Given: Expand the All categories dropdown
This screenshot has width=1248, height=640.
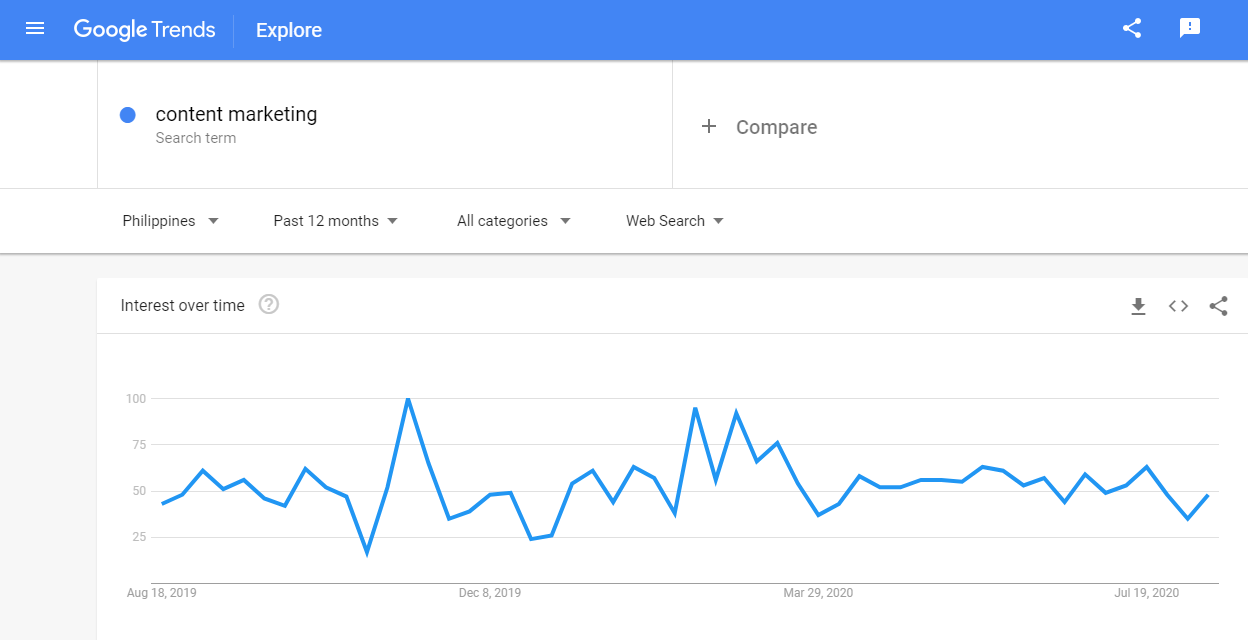Looking at the screenshot, I should (x=513, y=221).
